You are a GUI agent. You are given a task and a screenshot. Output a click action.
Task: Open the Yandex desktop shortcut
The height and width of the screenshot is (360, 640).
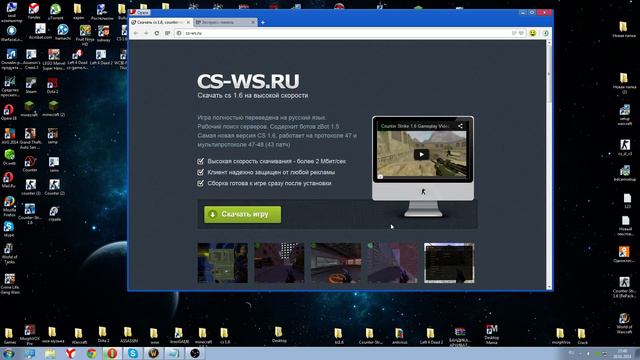coord(34,11)
